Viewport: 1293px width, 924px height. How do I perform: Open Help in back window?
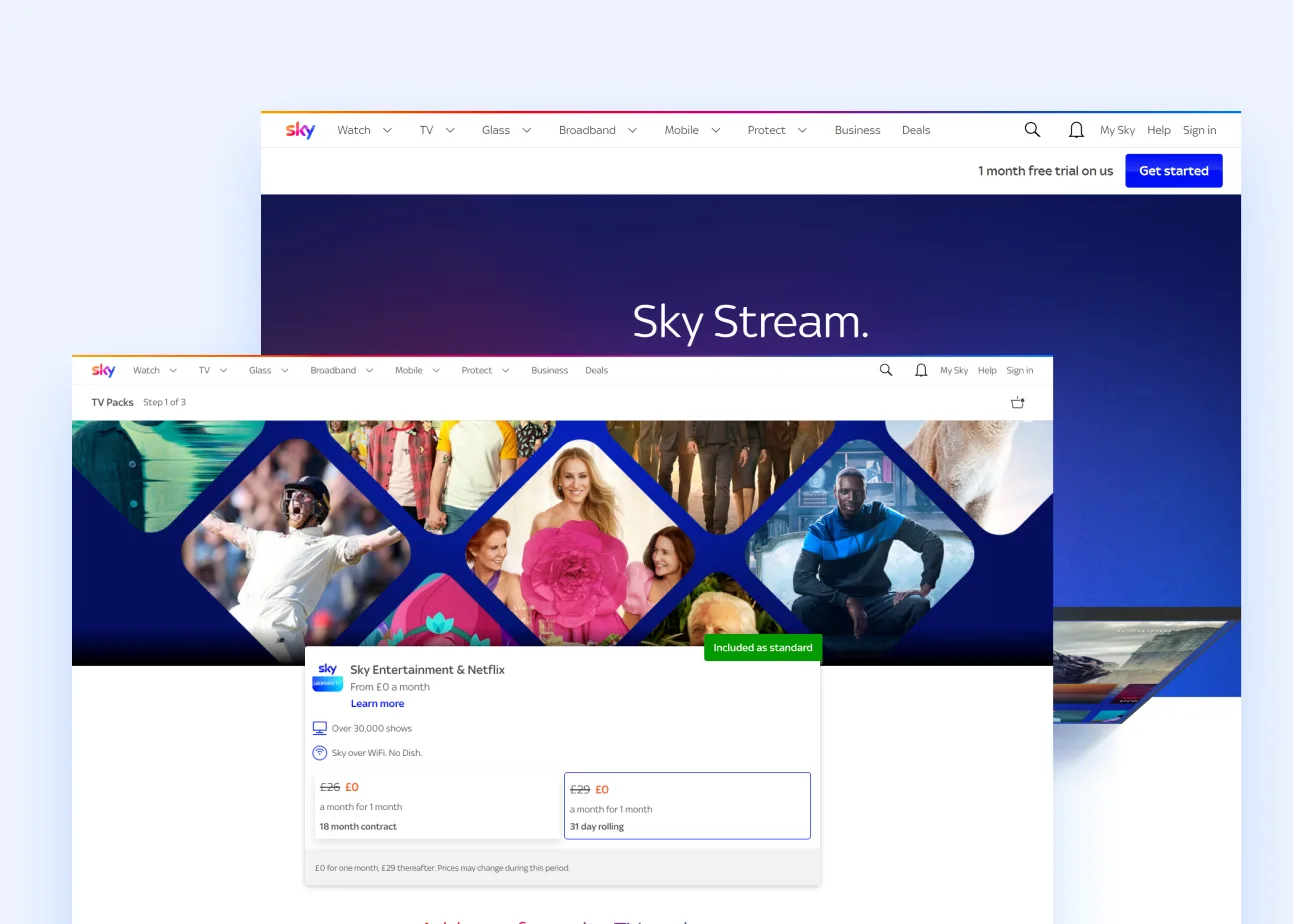(1159, 130)
